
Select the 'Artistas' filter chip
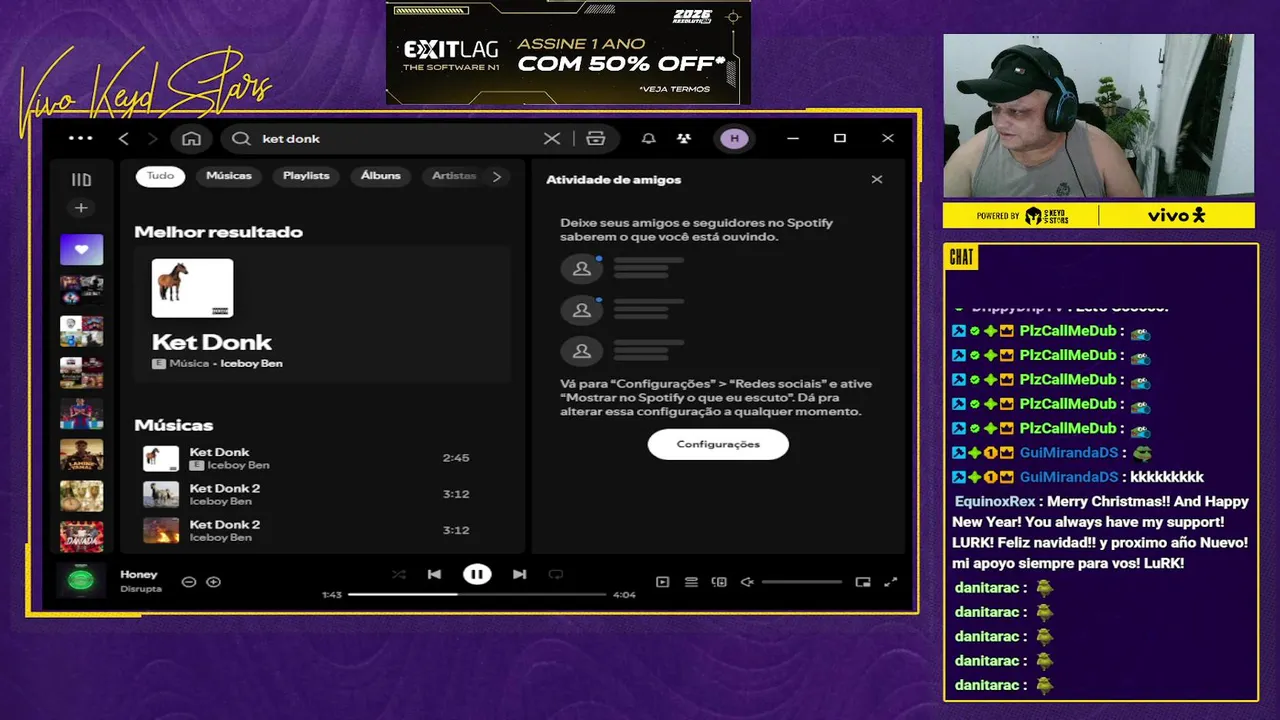(x=453, y=176)
